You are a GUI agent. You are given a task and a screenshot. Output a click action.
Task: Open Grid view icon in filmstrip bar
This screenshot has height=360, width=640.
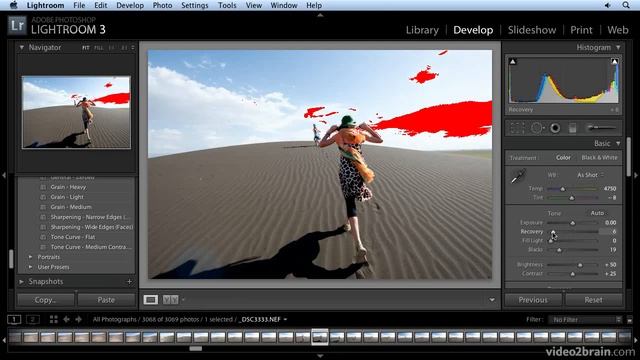pyautogui.click(x=53, y=319)
